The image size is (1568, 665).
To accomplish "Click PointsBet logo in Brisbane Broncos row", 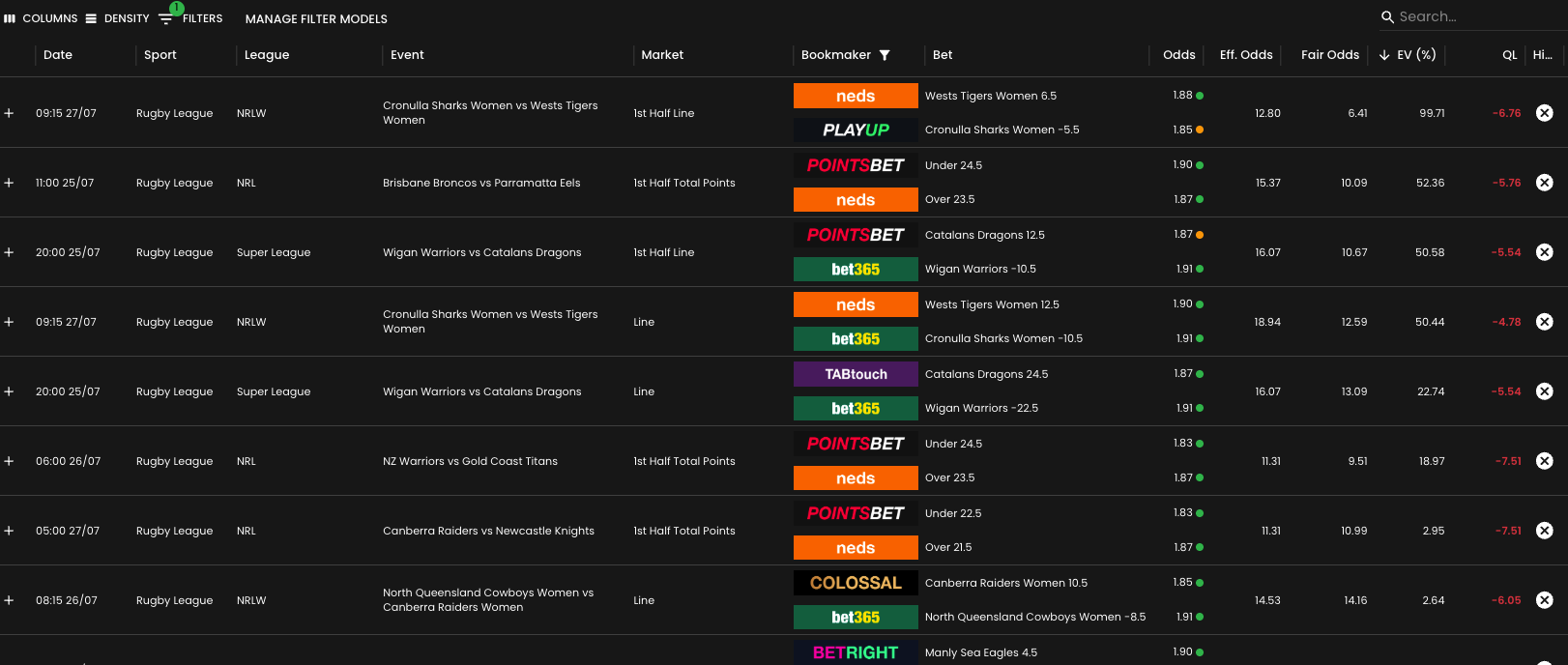I will click(x=856, y=165).
